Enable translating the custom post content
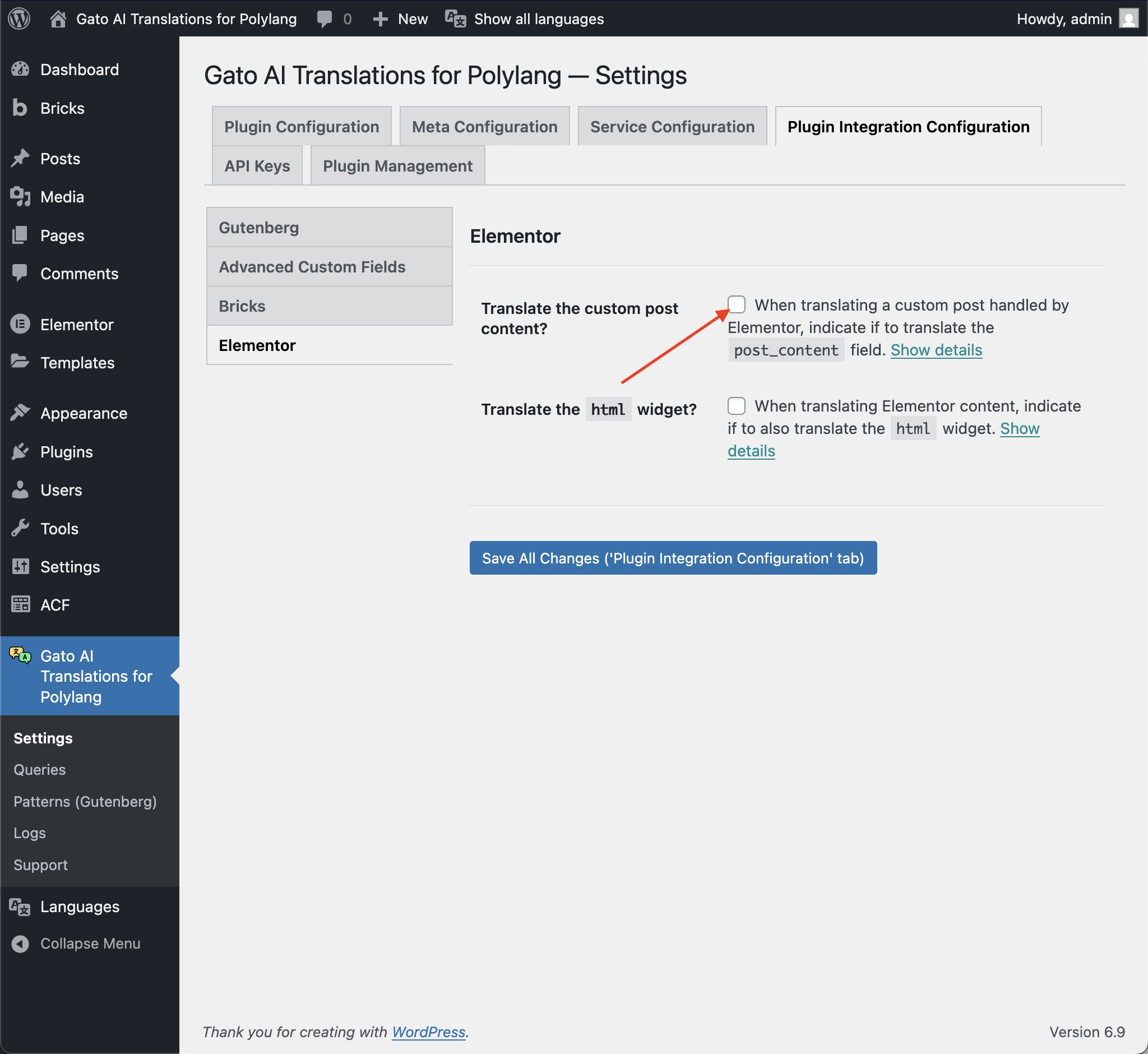Image resolution: width=1148 pixels, height=1054 pixels. (737, 305)
